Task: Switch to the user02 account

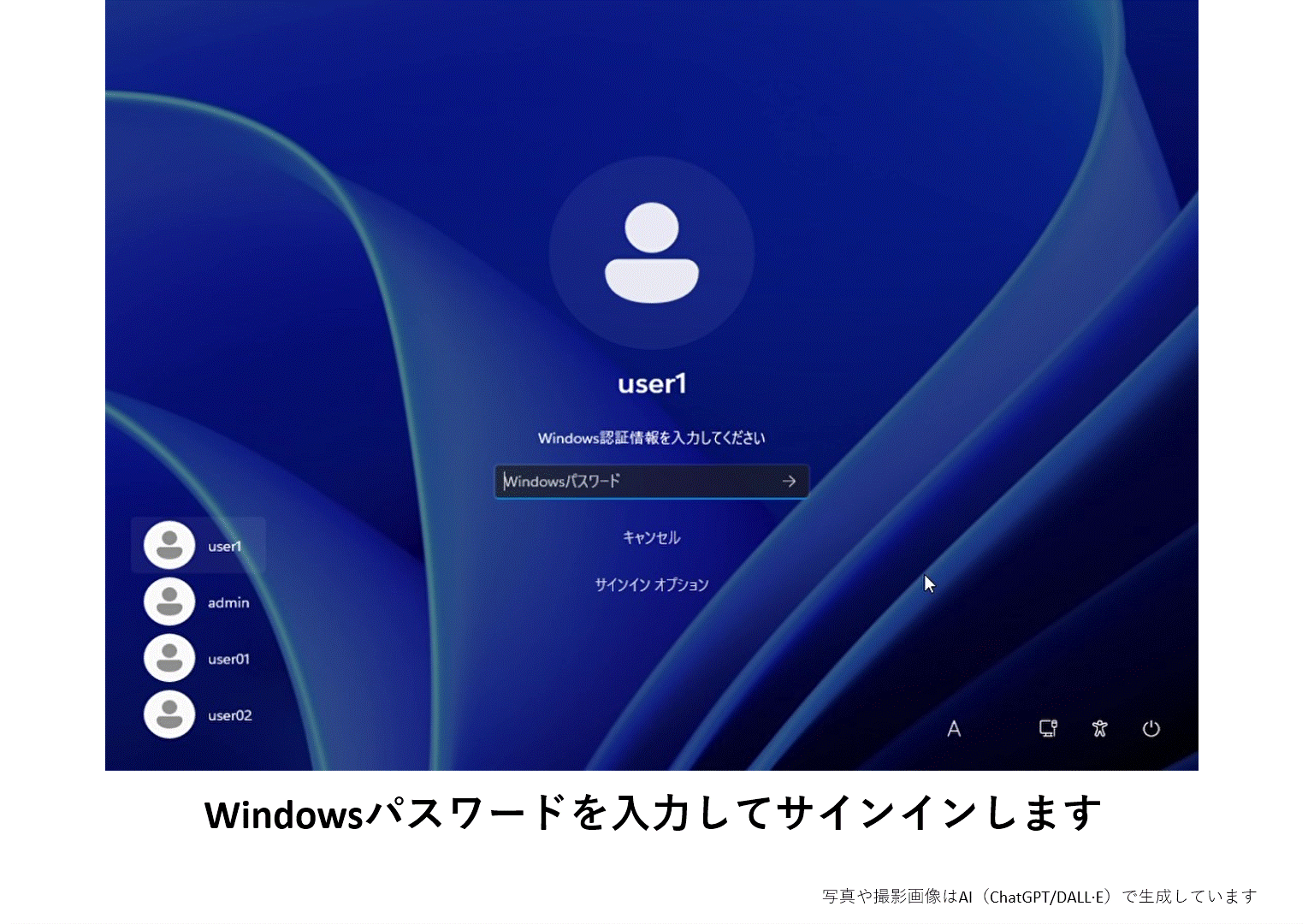Action: 198,714
